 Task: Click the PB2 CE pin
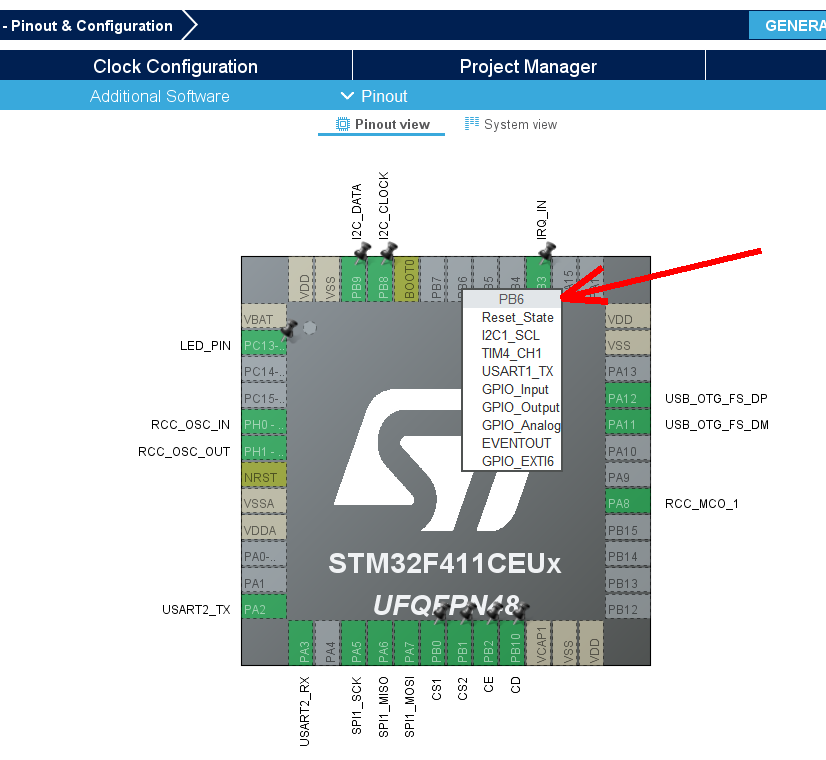pos(488,643)
